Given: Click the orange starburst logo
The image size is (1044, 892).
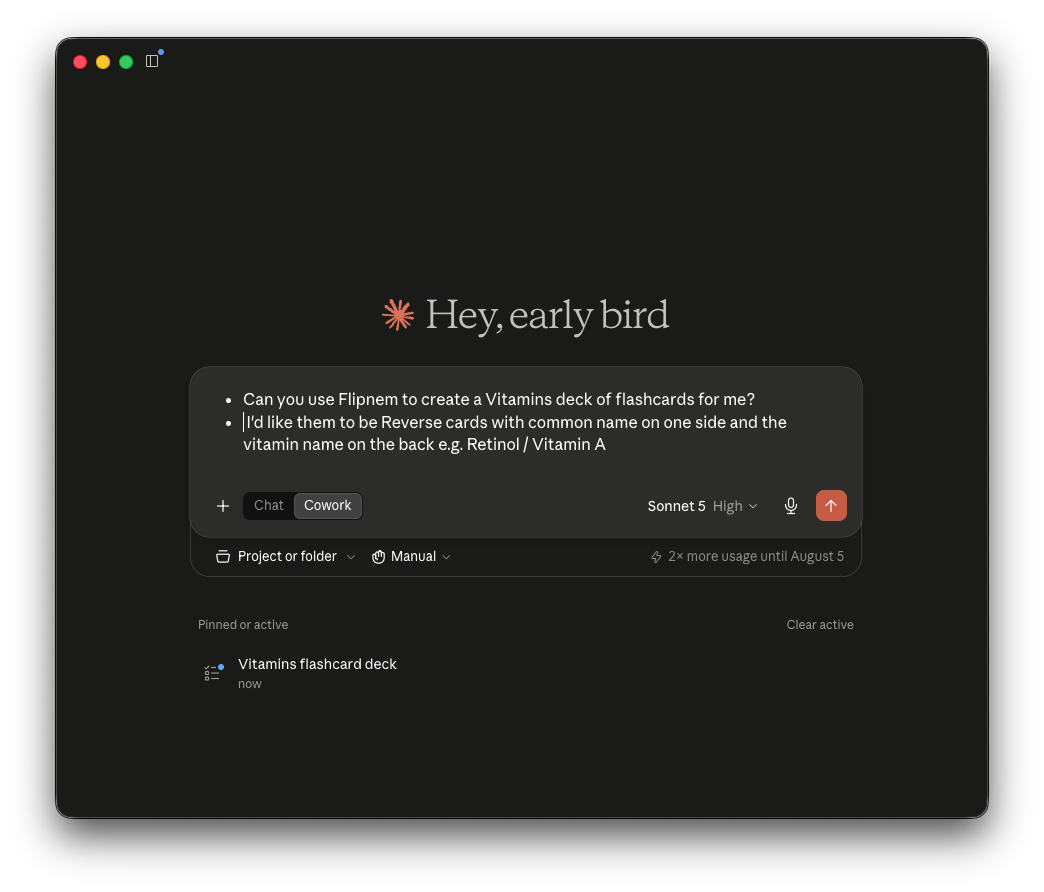Looking at the screenshot, I should [398, 315].
